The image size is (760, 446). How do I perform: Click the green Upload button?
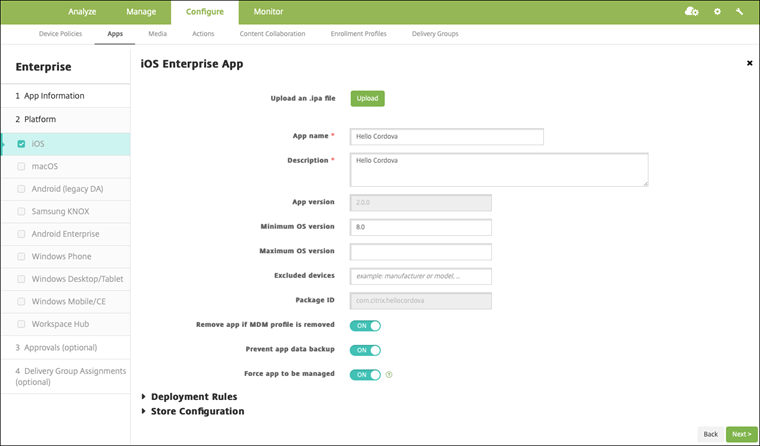(367, 98)
